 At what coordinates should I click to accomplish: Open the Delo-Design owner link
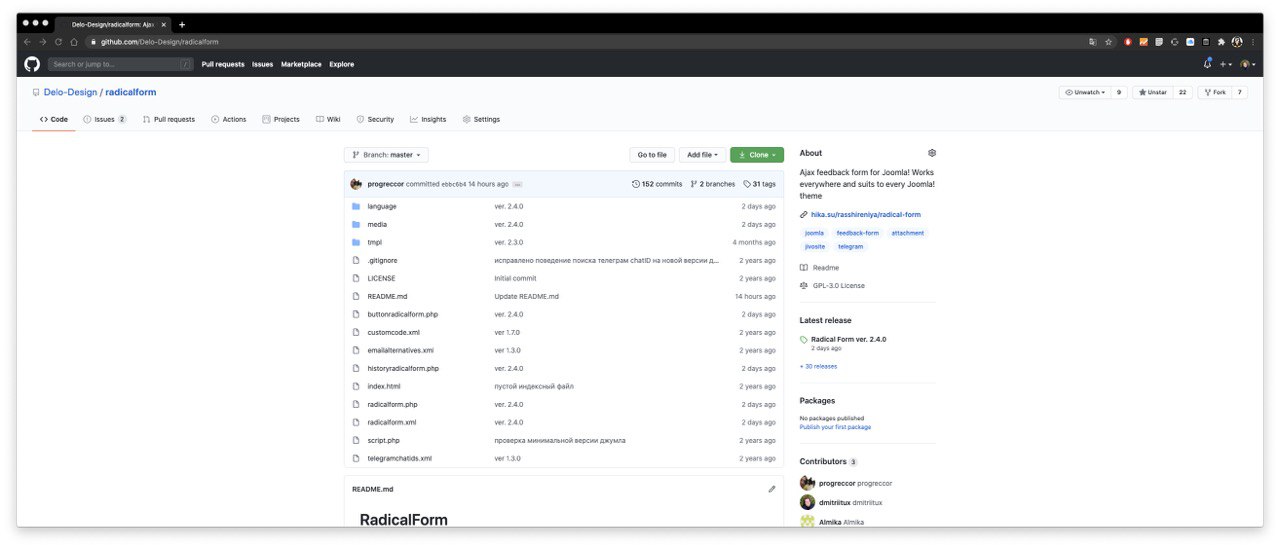(x=70, y=92)
